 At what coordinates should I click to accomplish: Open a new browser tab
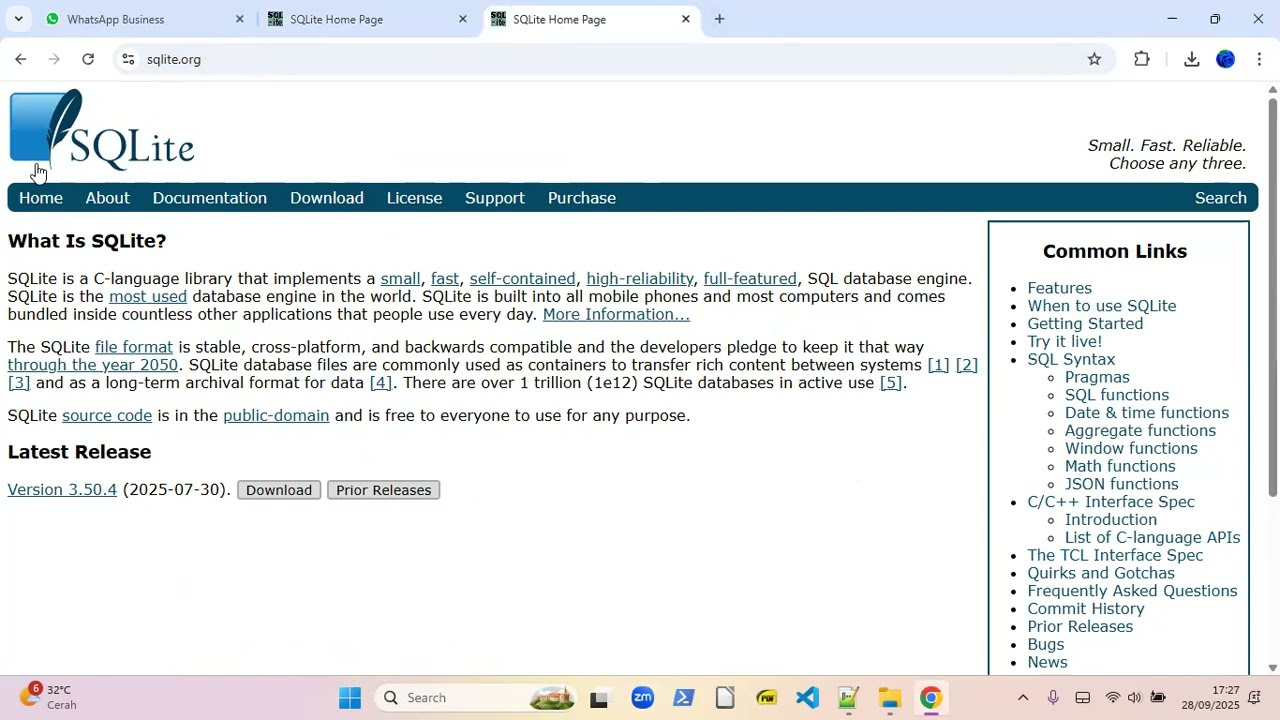[x=719, y=19]
